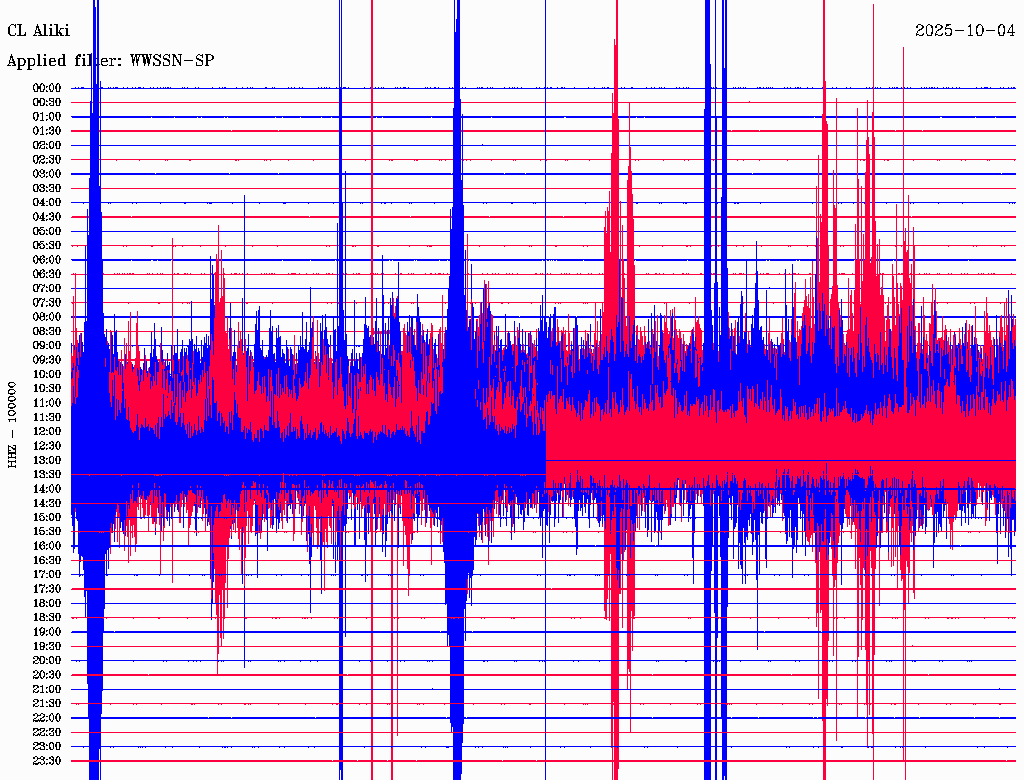Click the 09:30 time label

click(x=47, y=360)
